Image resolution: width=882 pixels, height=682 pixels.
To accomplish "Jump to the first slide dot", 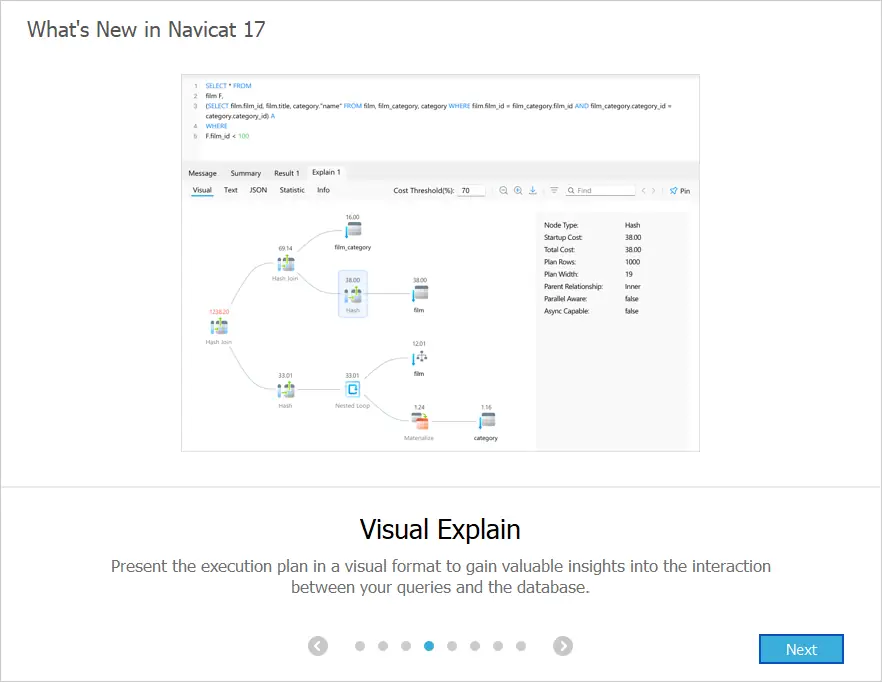I will [360, 646].
